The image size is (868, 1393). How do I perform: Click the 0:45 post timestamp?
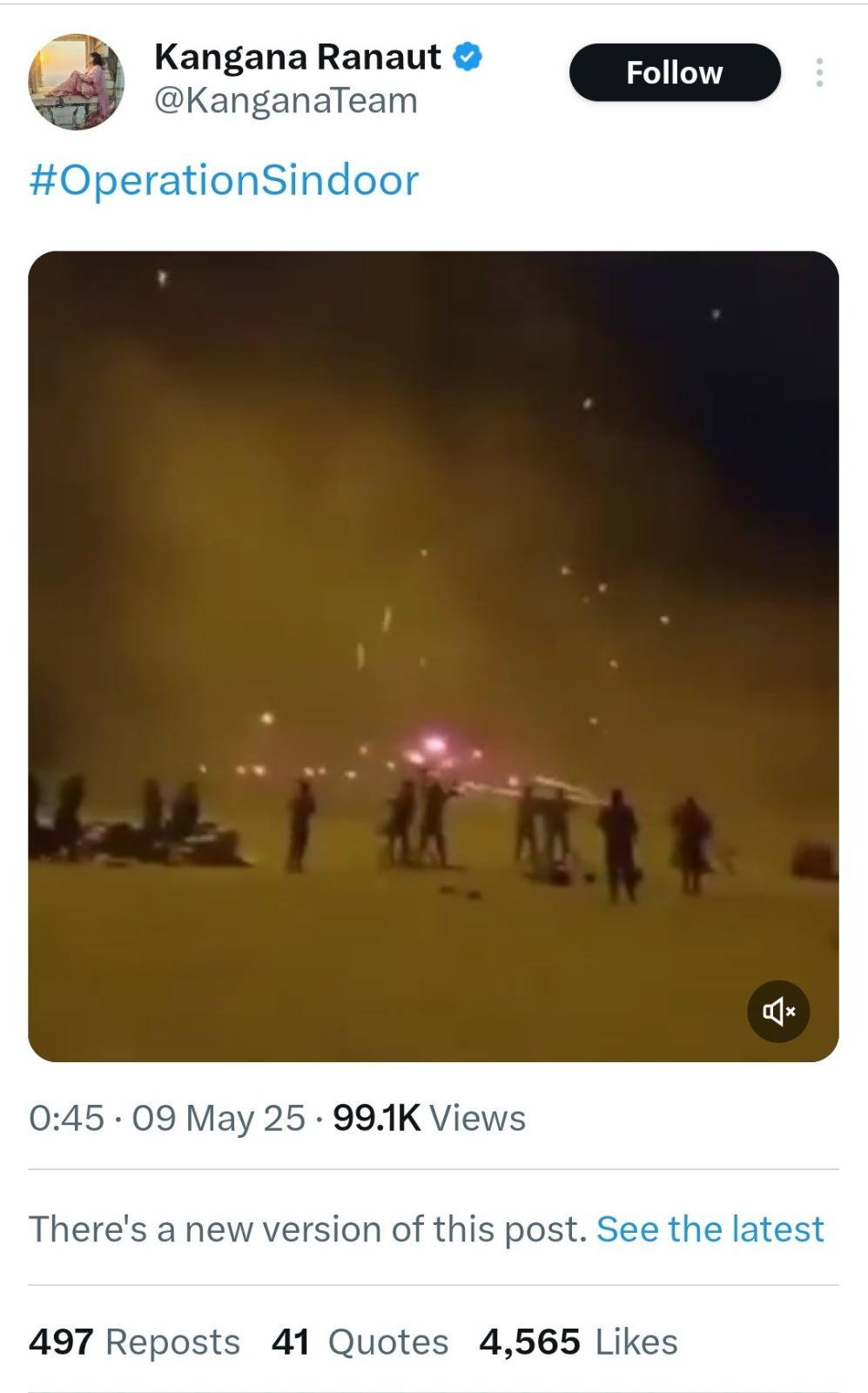66,1118
